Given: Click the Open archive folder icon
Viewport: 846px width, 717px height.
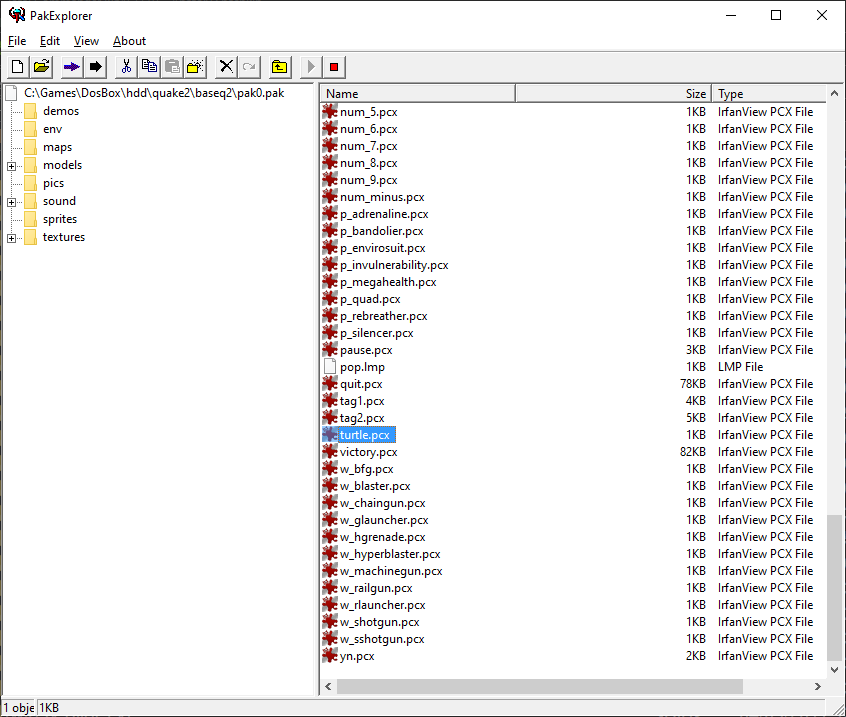Looking at the screenshot, I should (x=42, y=67).
